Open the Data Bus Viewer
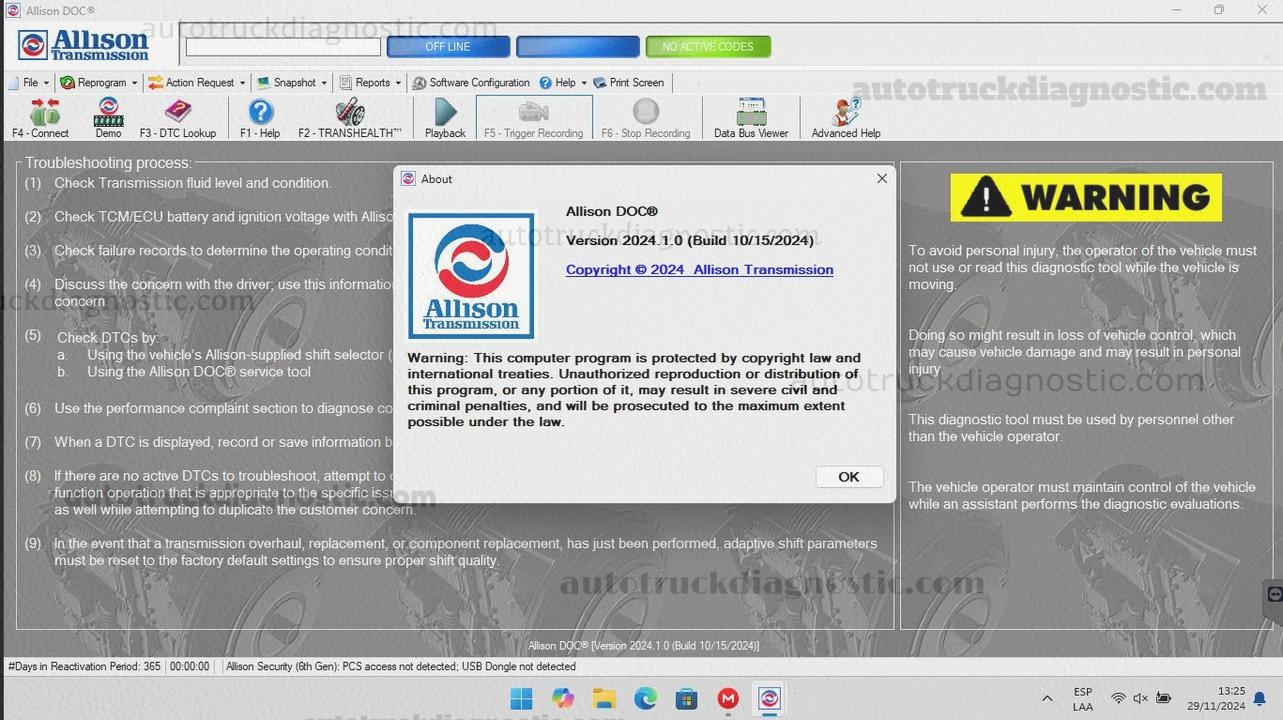Image resolution: width=1283 pixels, height=720 pixels. coord(750,118)
